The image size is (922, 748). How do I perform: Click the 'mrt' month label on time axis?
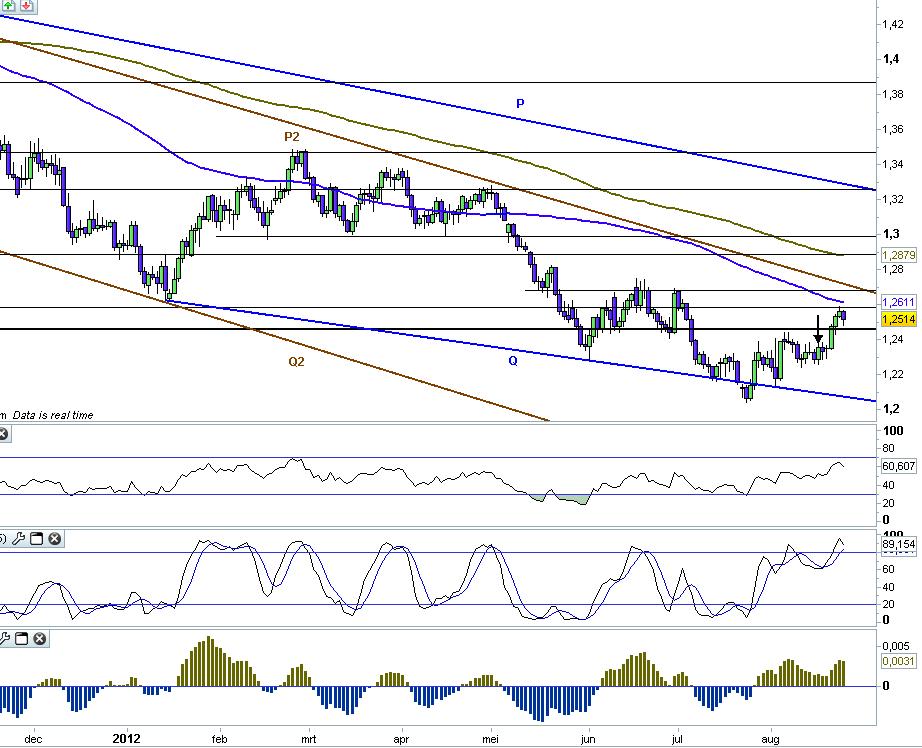[x=309, y=739]
